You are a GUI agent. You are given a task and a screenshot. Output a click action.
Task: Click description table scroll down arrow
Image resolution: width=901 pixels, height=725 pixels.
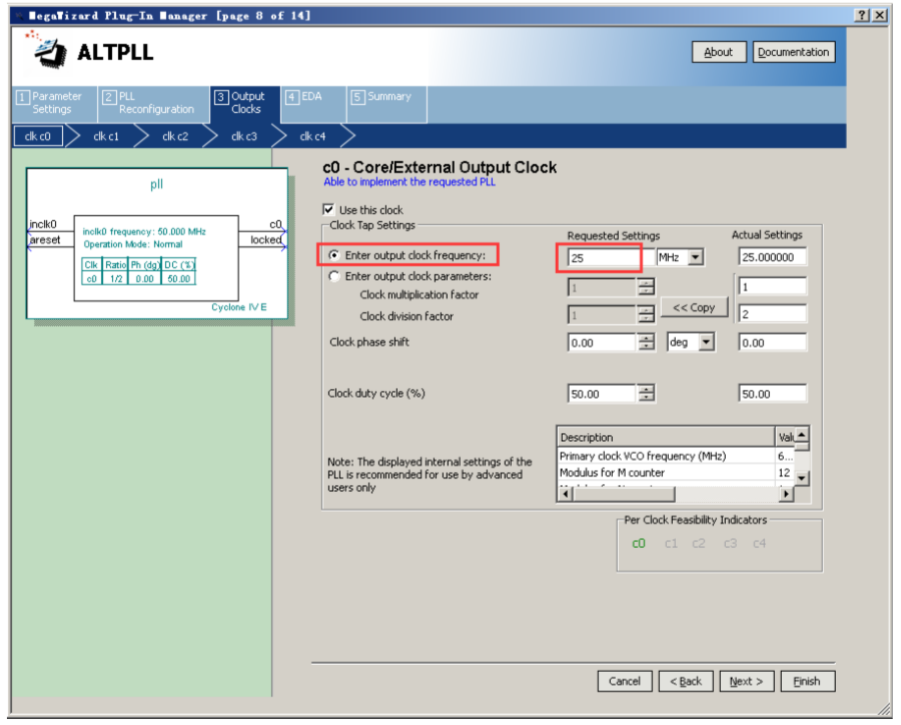click(802, 477)
